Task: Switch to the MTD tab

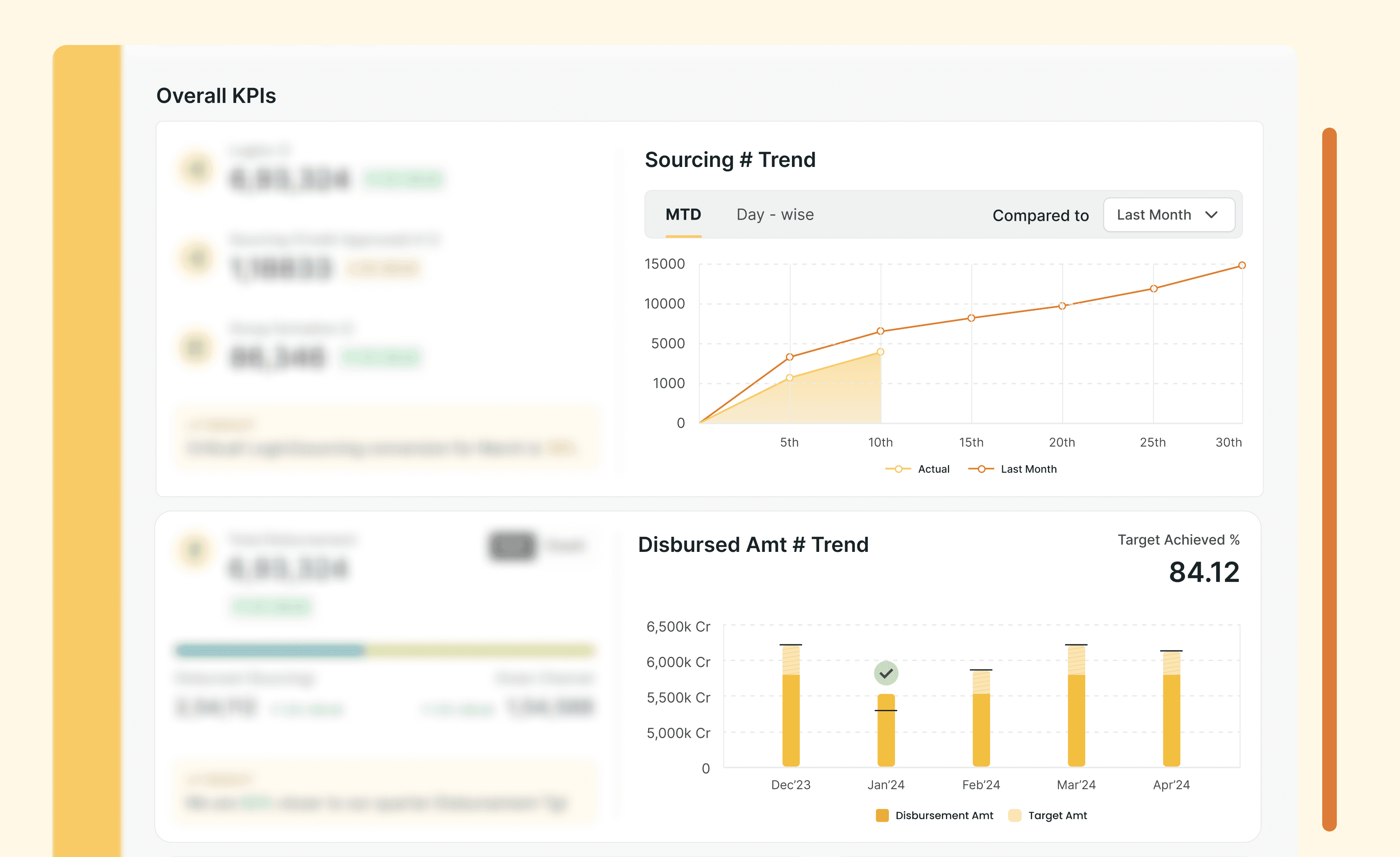Action: 683,215
